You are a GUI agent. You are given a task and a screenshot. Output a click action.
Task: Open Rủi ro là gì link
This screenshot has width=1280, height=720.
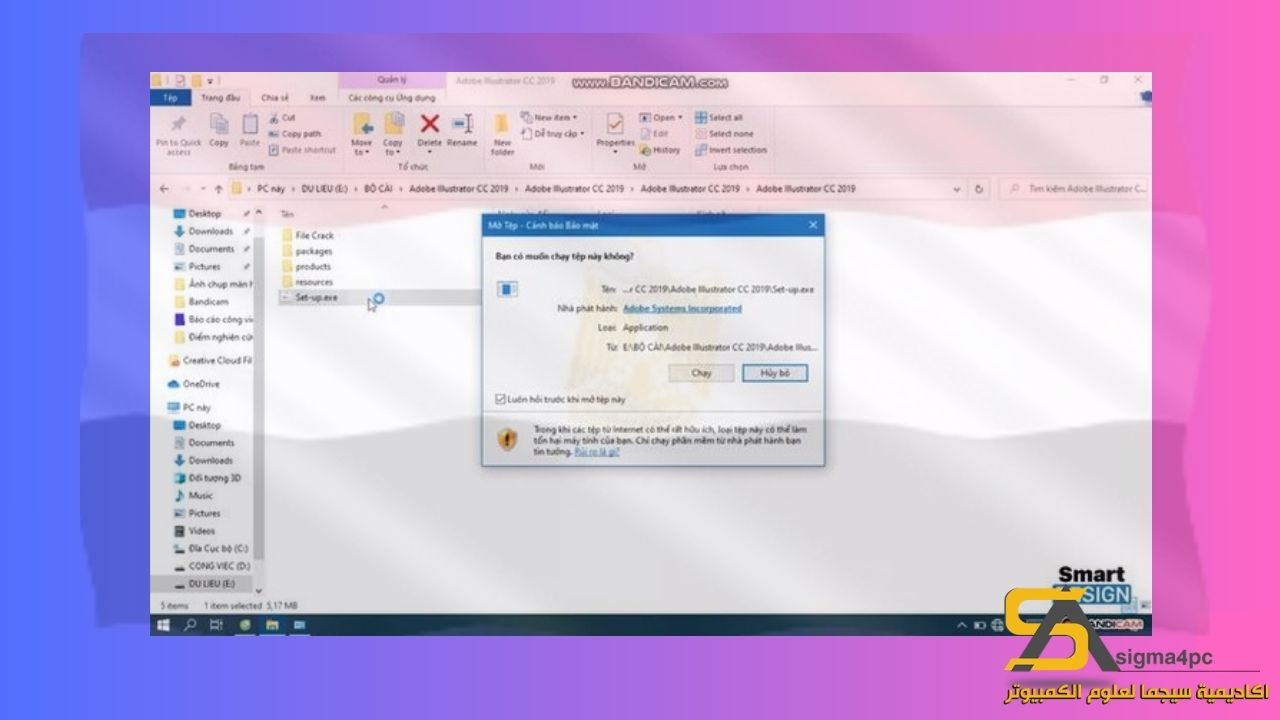pos(597,451)
